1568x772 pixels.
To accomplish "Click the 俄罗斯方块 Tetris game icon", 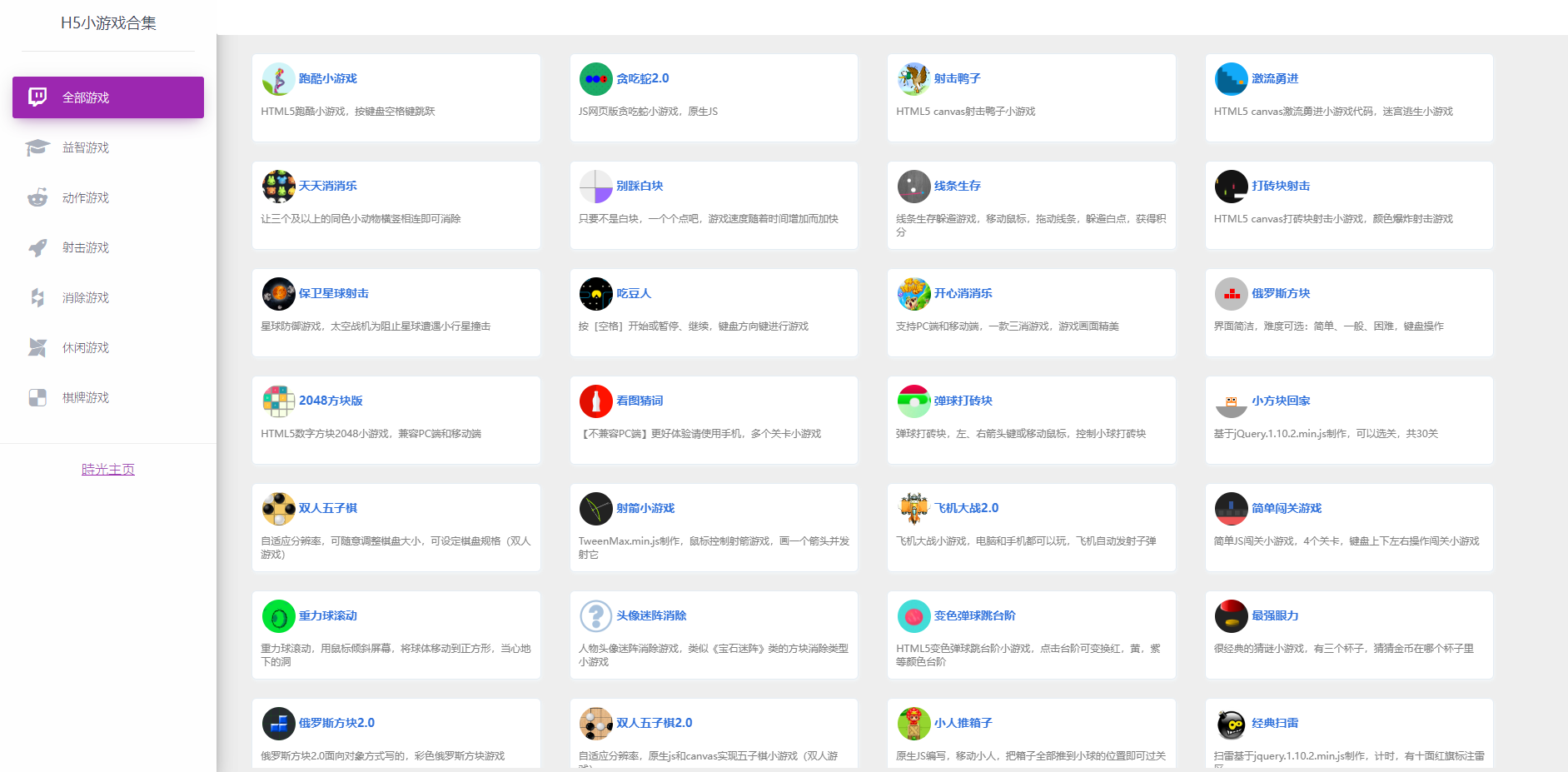I will [1231, 293].
